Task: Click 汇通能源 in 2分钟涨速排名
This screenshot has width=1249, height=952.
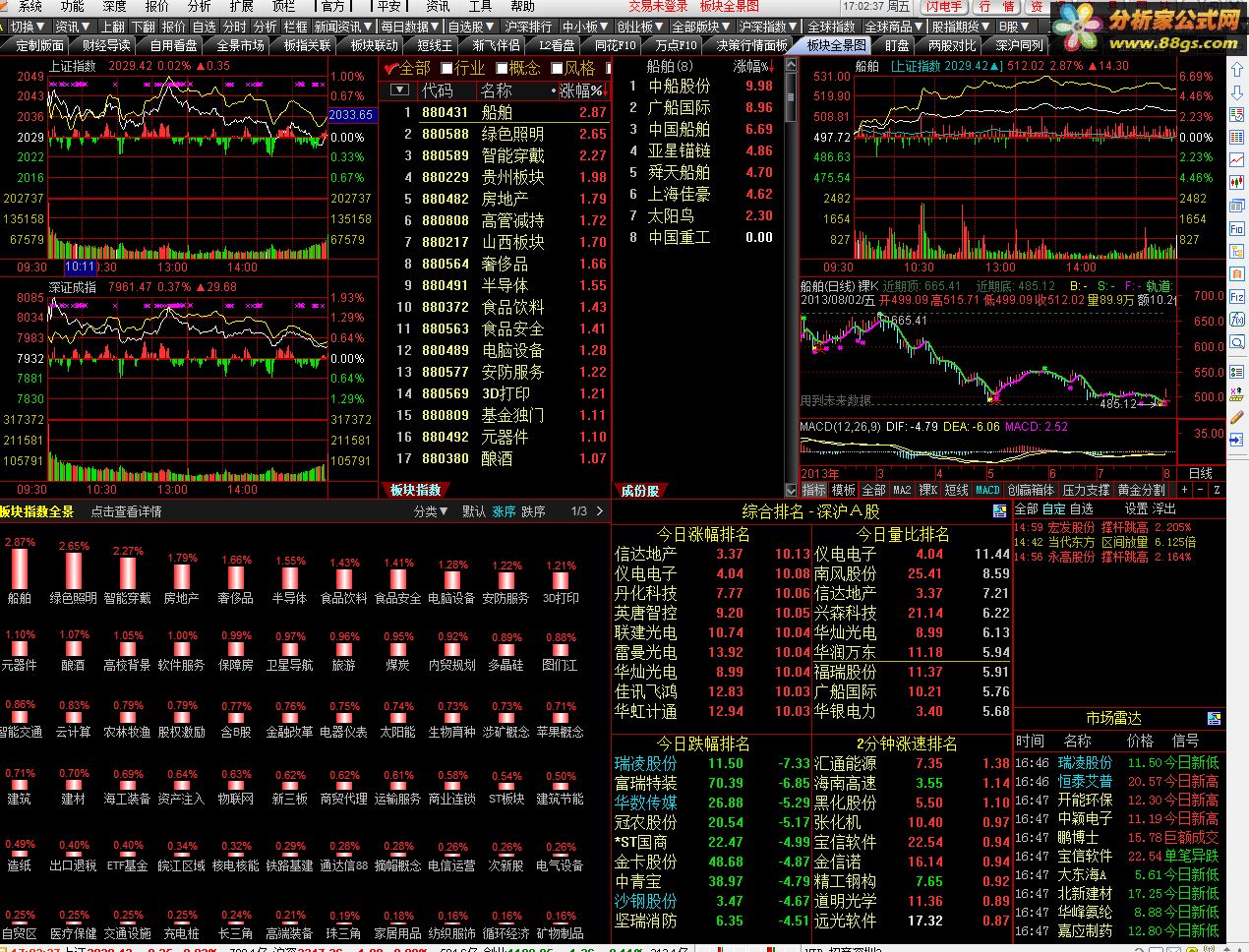Action: coord(845,763)
